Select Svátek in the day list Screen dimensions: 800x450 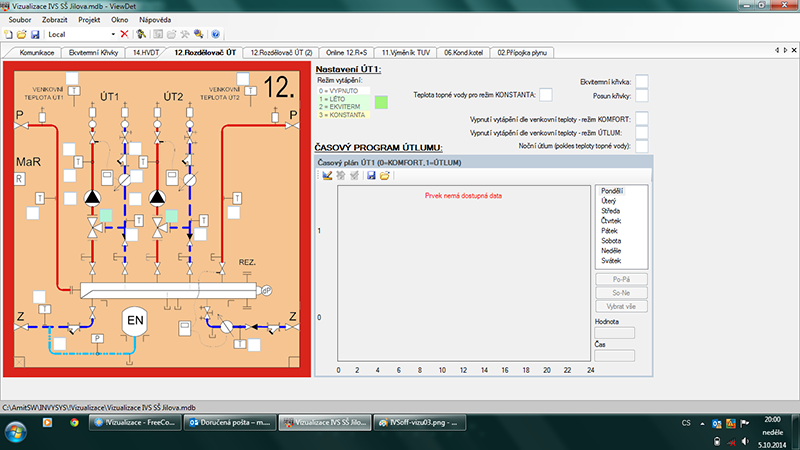pyautogui.click(x=611, y=261)
